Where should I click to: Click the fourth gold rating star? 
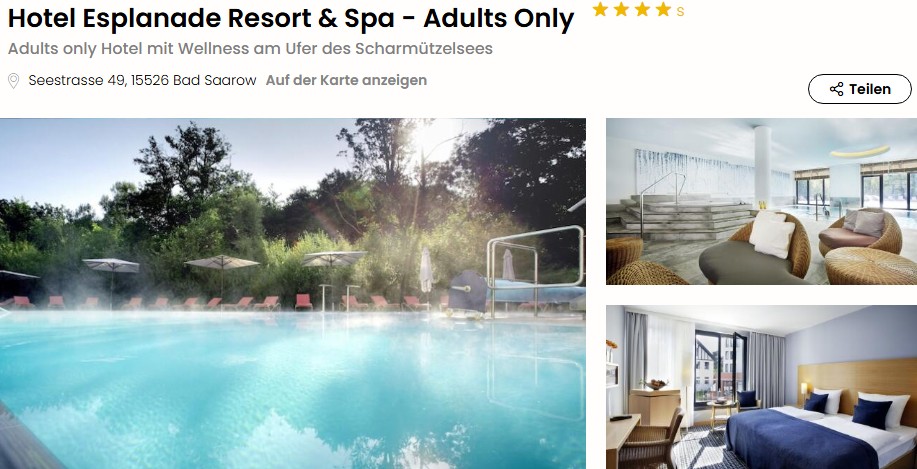tap(663, 9)
